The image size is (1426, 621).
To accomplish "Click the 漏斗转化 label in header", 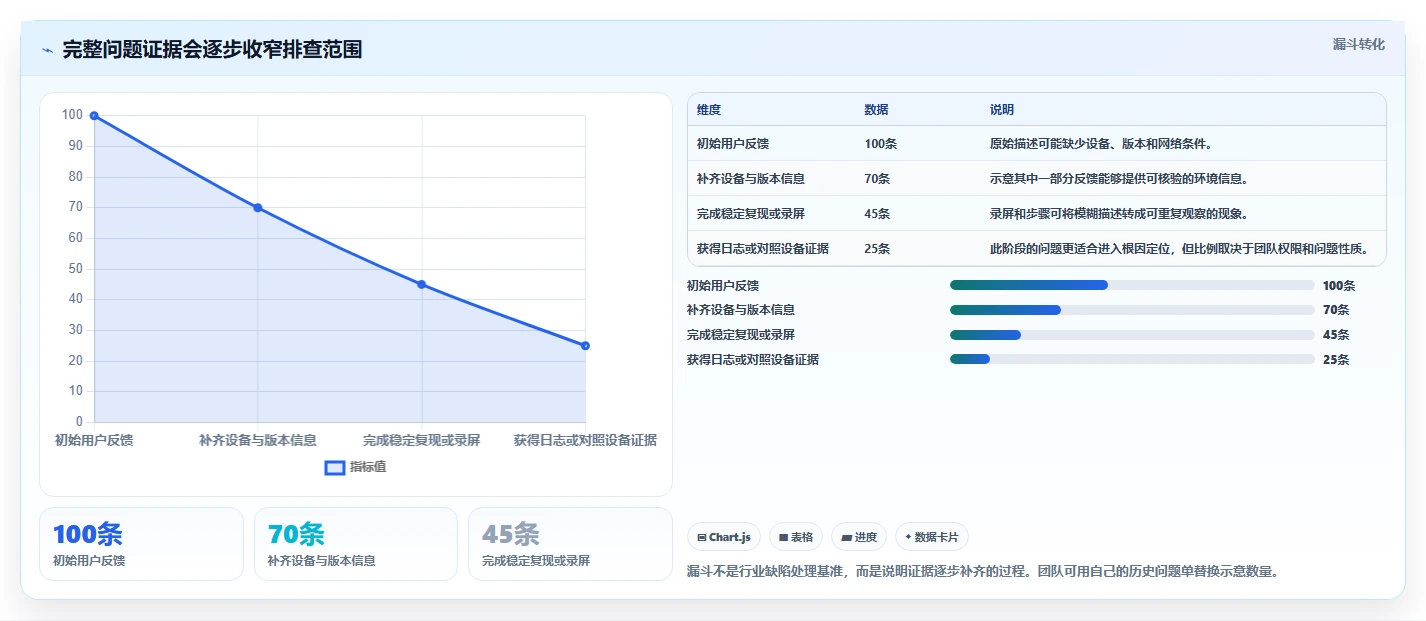I will 1359,44.
